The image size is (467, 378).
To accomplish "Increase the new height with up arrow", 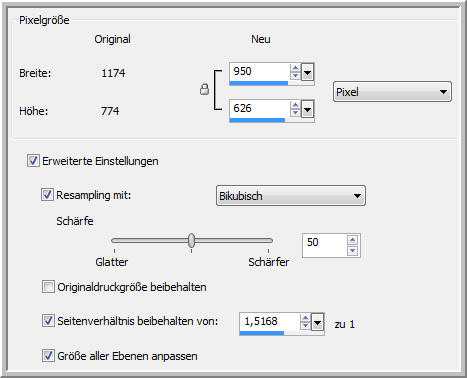I will [x=295, y=105].
